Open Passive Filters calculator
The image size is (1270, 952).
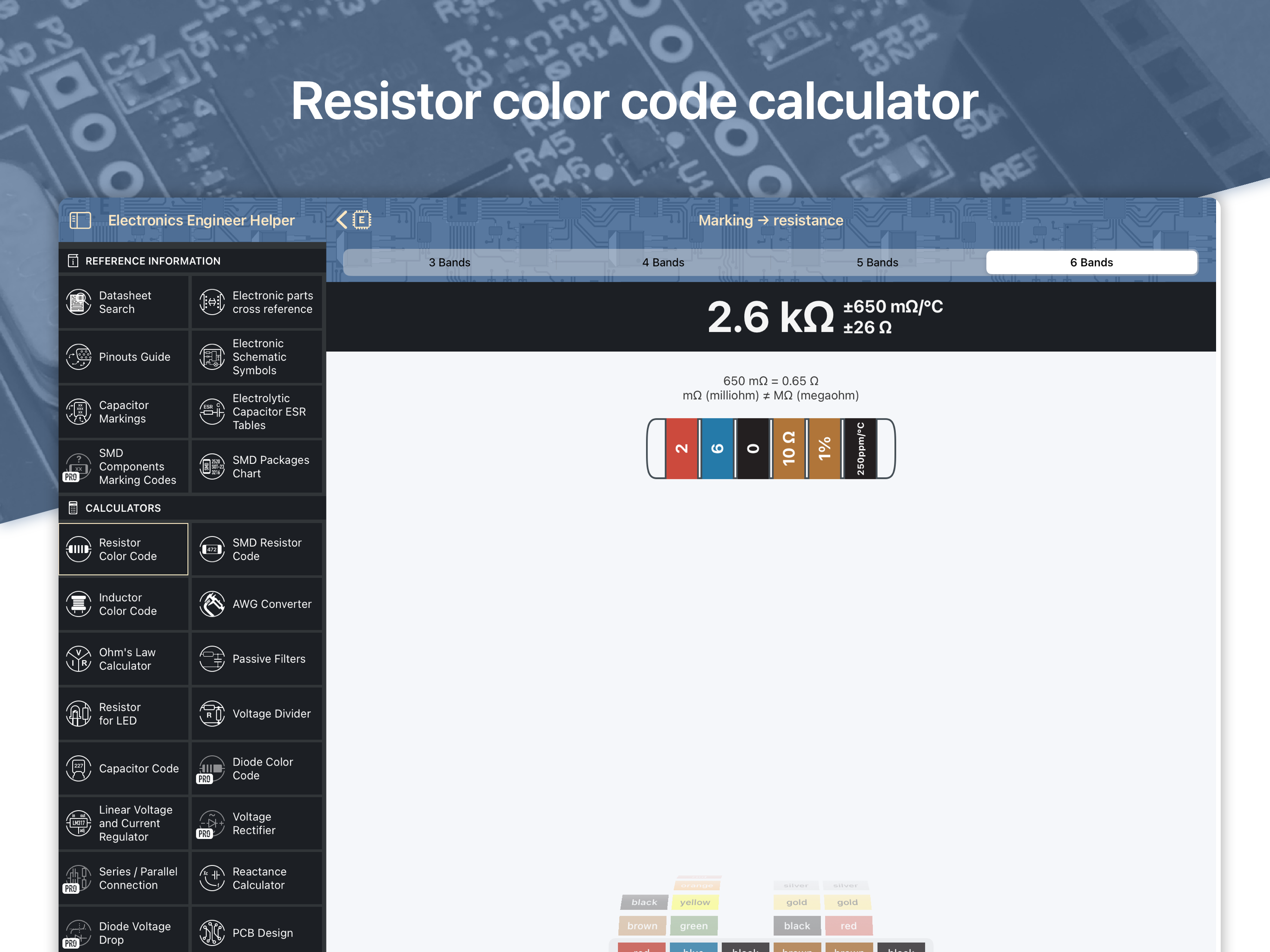click(257, 659)
